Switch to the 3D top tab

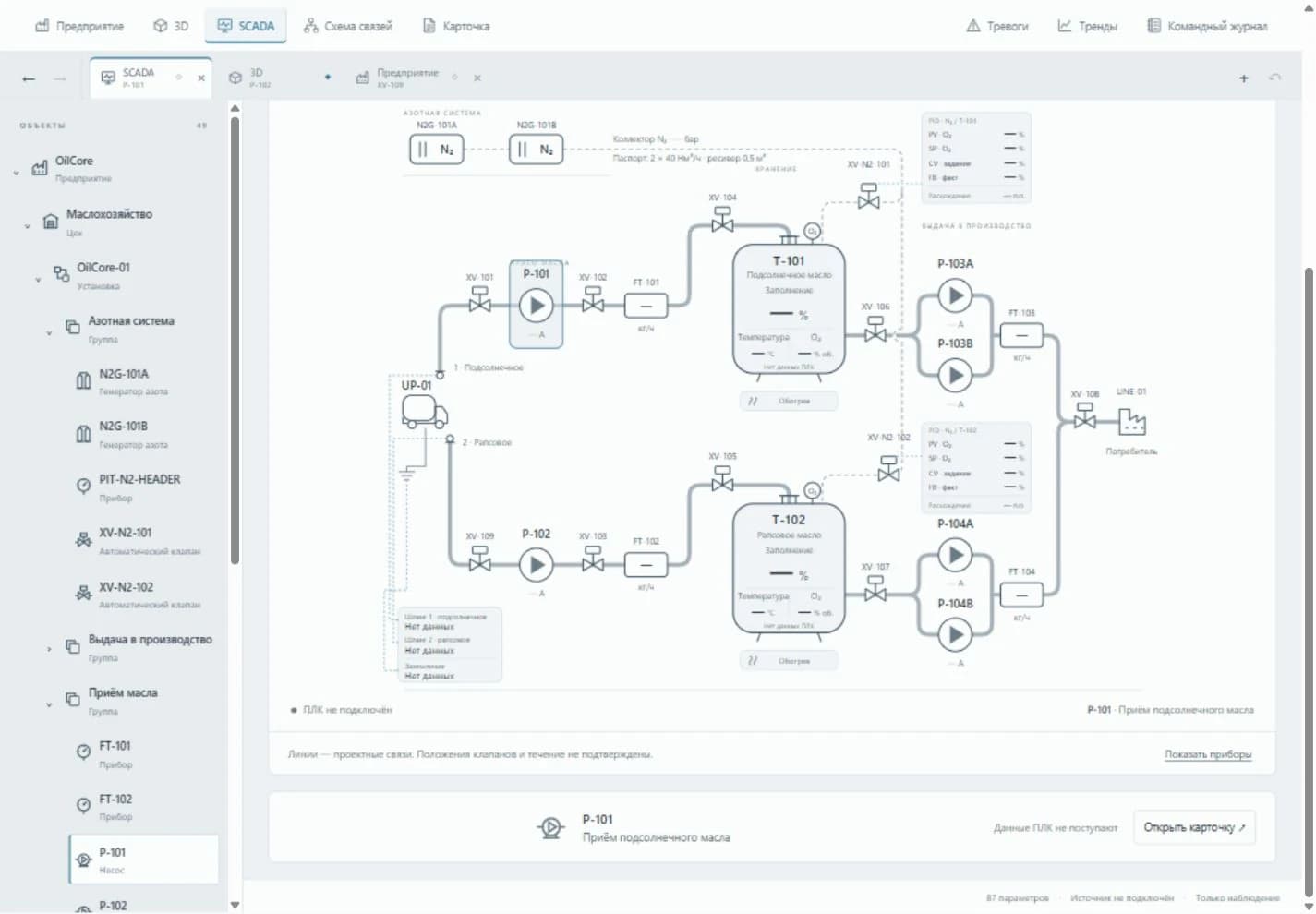pos(171,26)
